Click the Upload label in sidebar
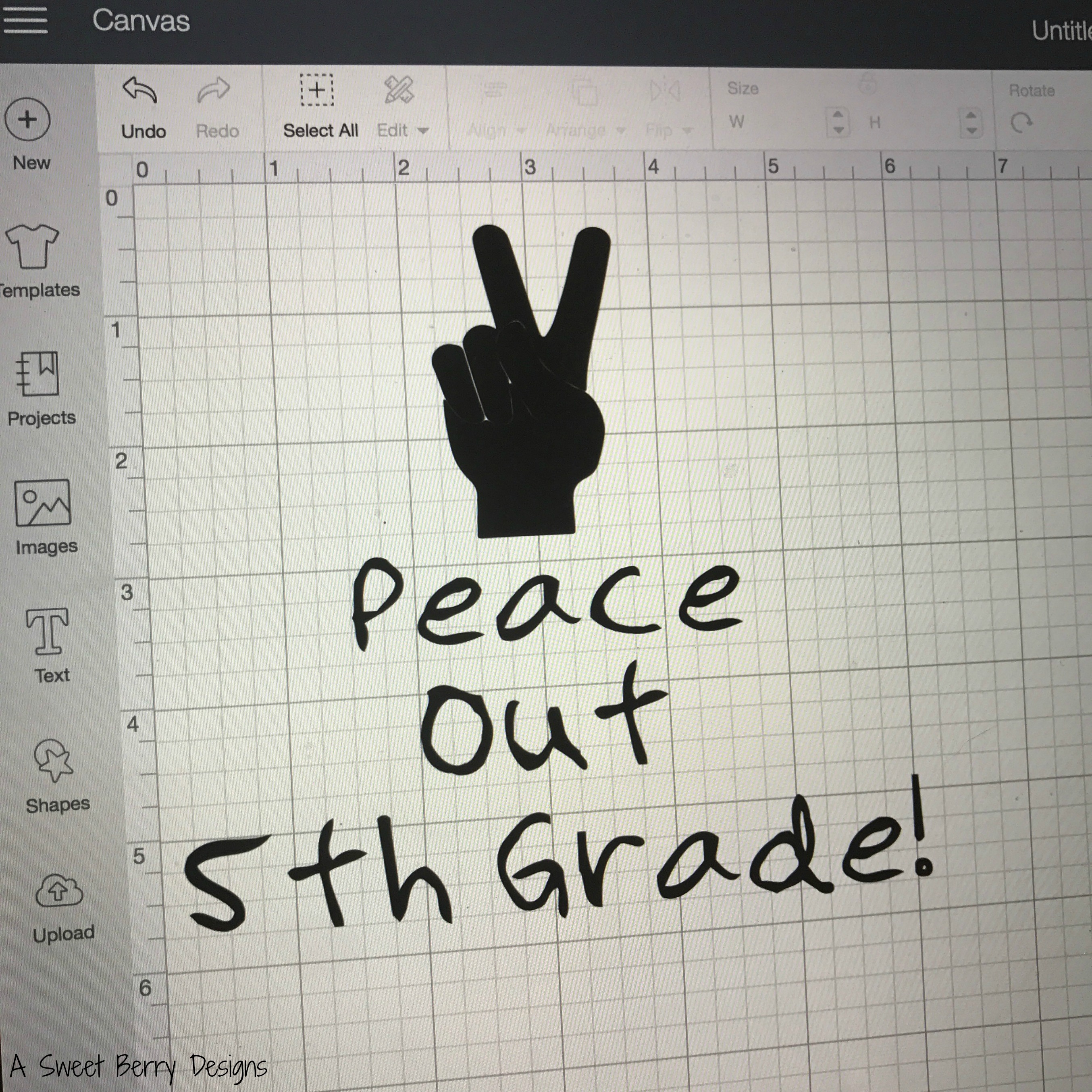The height and width of the screenshot is (1092, 1092). point(63,934)
